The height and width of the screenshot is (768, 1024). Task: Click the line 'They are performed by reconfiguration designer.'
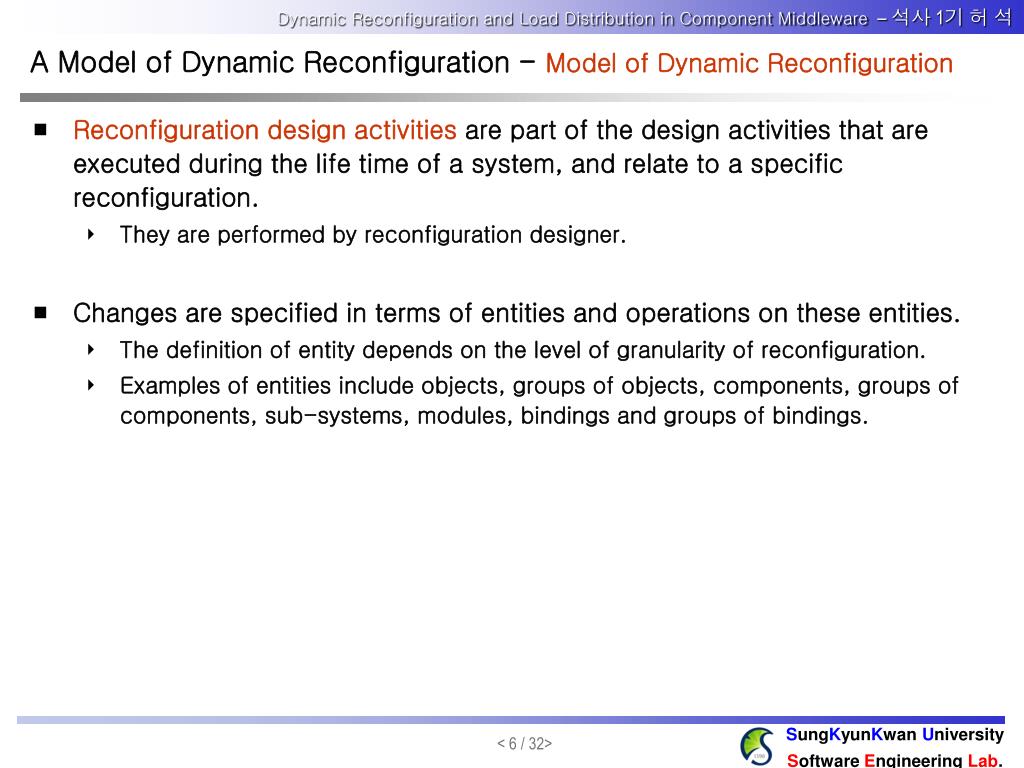[x=373, y=235]
